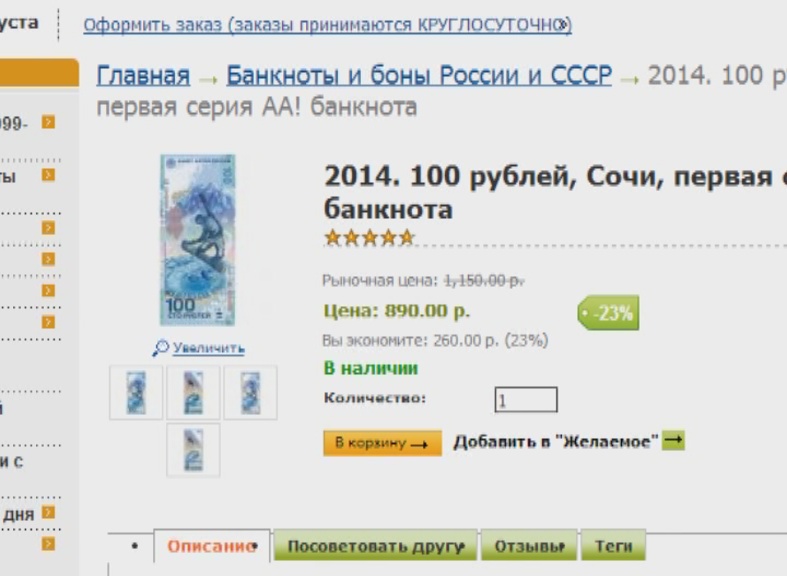787x576 pixels.
Task: Switch to the Посоветовать другу tab
Action: point(375,546)
